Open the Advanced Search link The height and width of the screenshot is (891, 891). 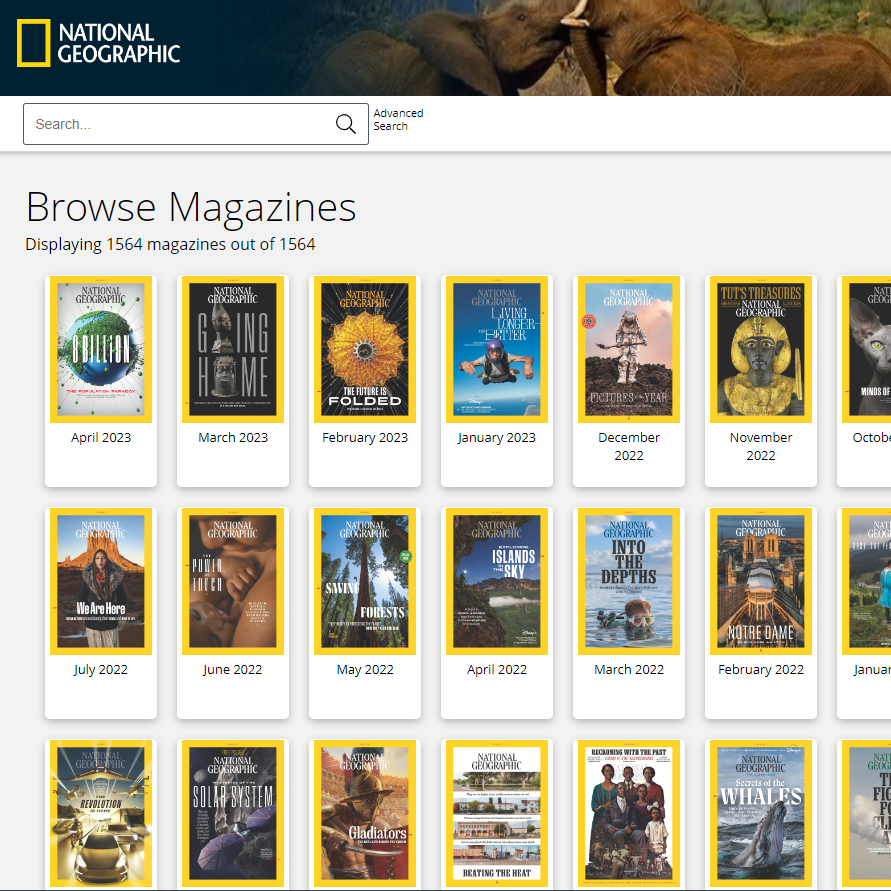click(398, 119)
